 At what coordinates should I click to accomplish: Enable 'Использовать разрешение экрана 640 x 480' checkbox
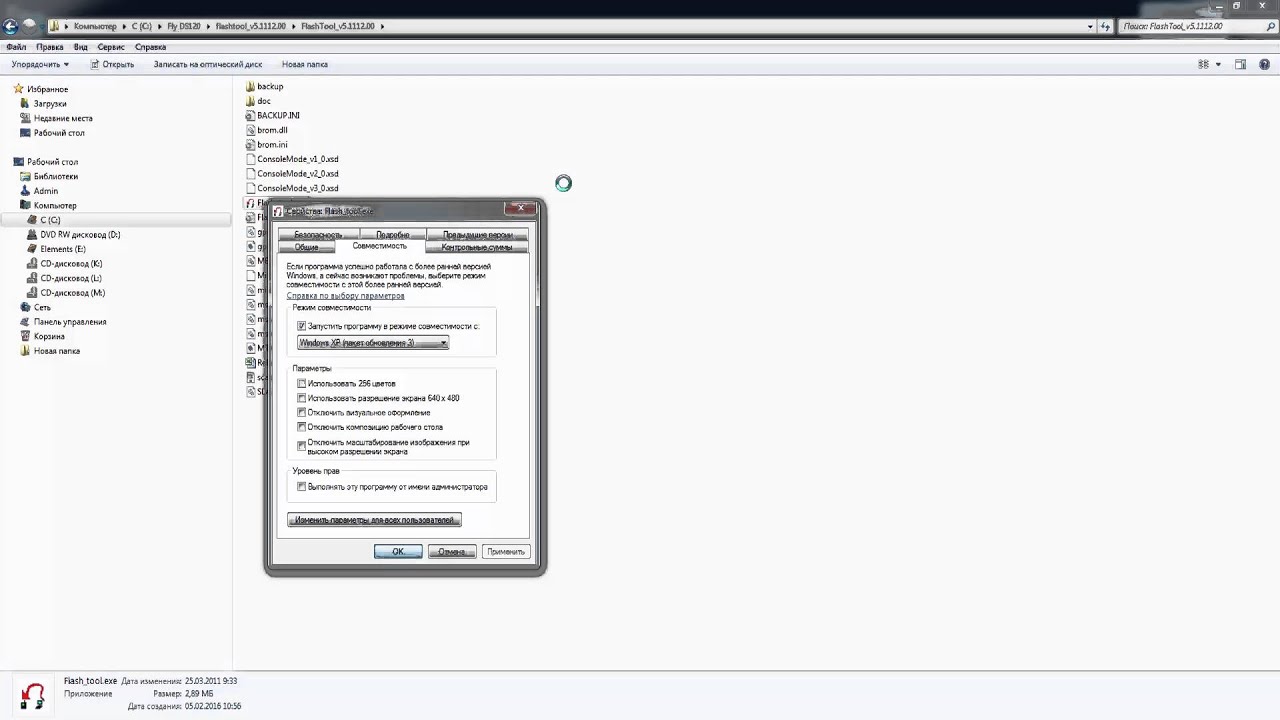click(301, 398)
